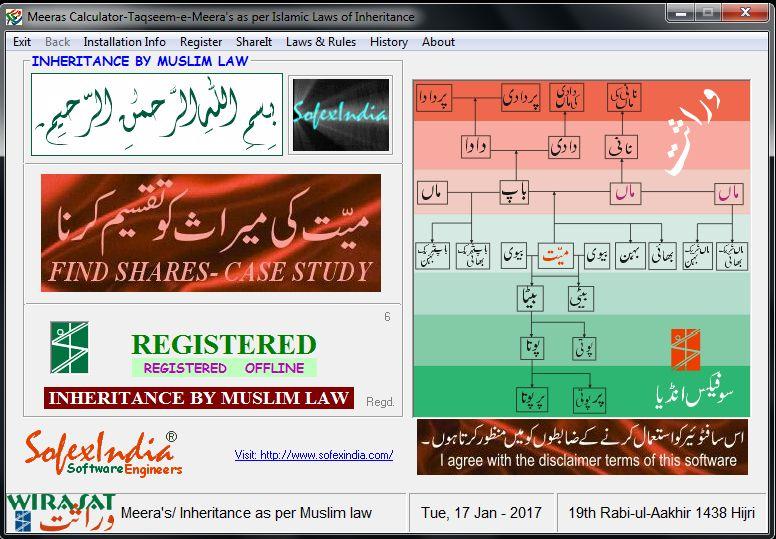Click the number 6 label in registration panel

[x=388, y=317]
